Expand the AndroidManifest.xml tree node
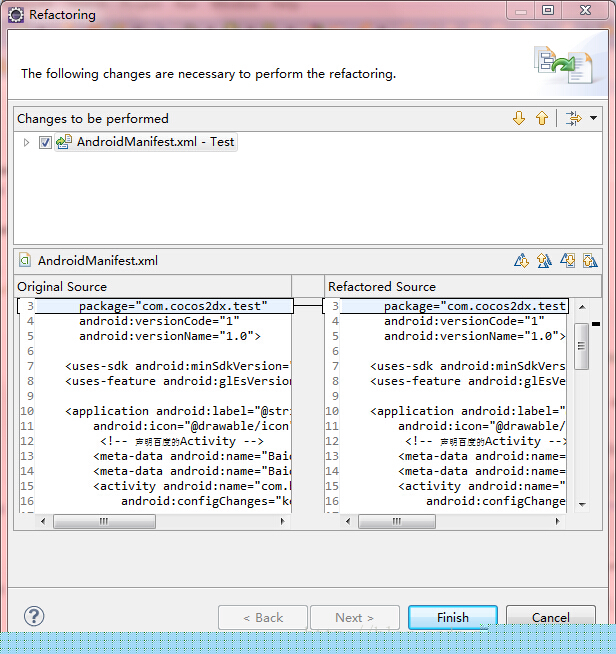Image resolution: width=616 pixels, height=654 pixels. click(x=27, y=142)
